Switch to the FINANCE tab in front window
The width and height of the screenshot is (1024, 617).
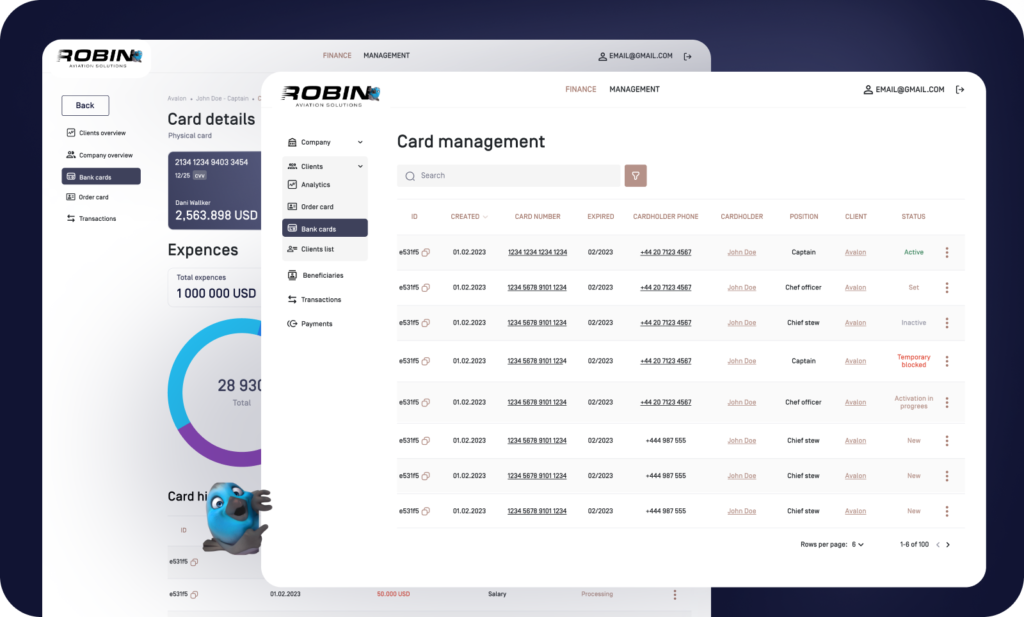[x=580, y=89]
